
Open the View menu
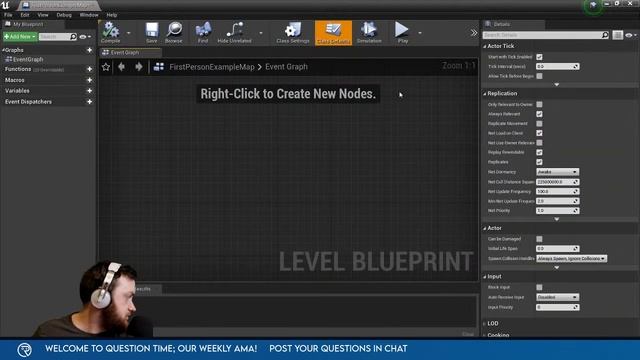(x=43, y=15)
